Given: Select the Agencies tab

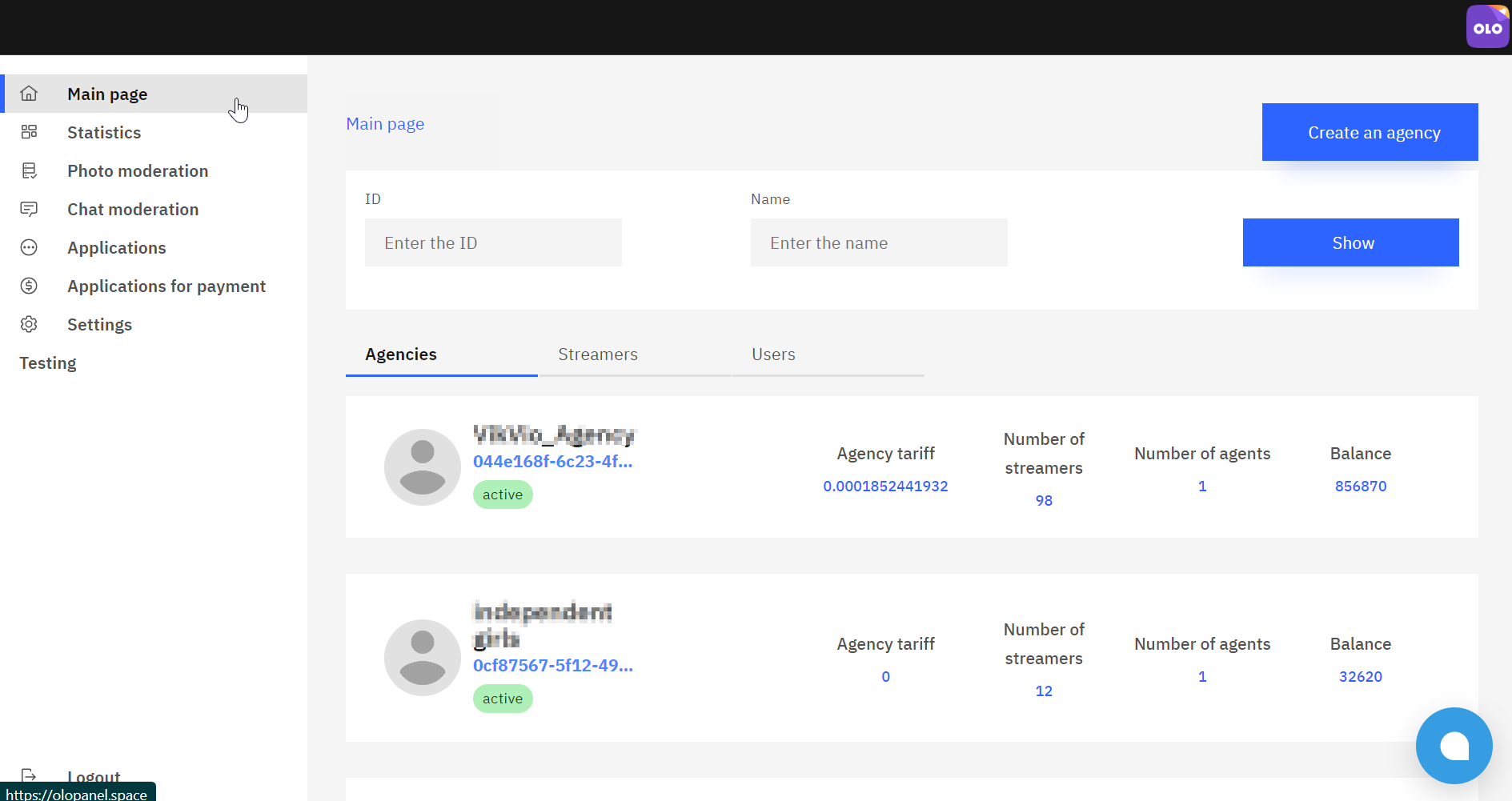Looking at the screenshot, I should (400, 354).
